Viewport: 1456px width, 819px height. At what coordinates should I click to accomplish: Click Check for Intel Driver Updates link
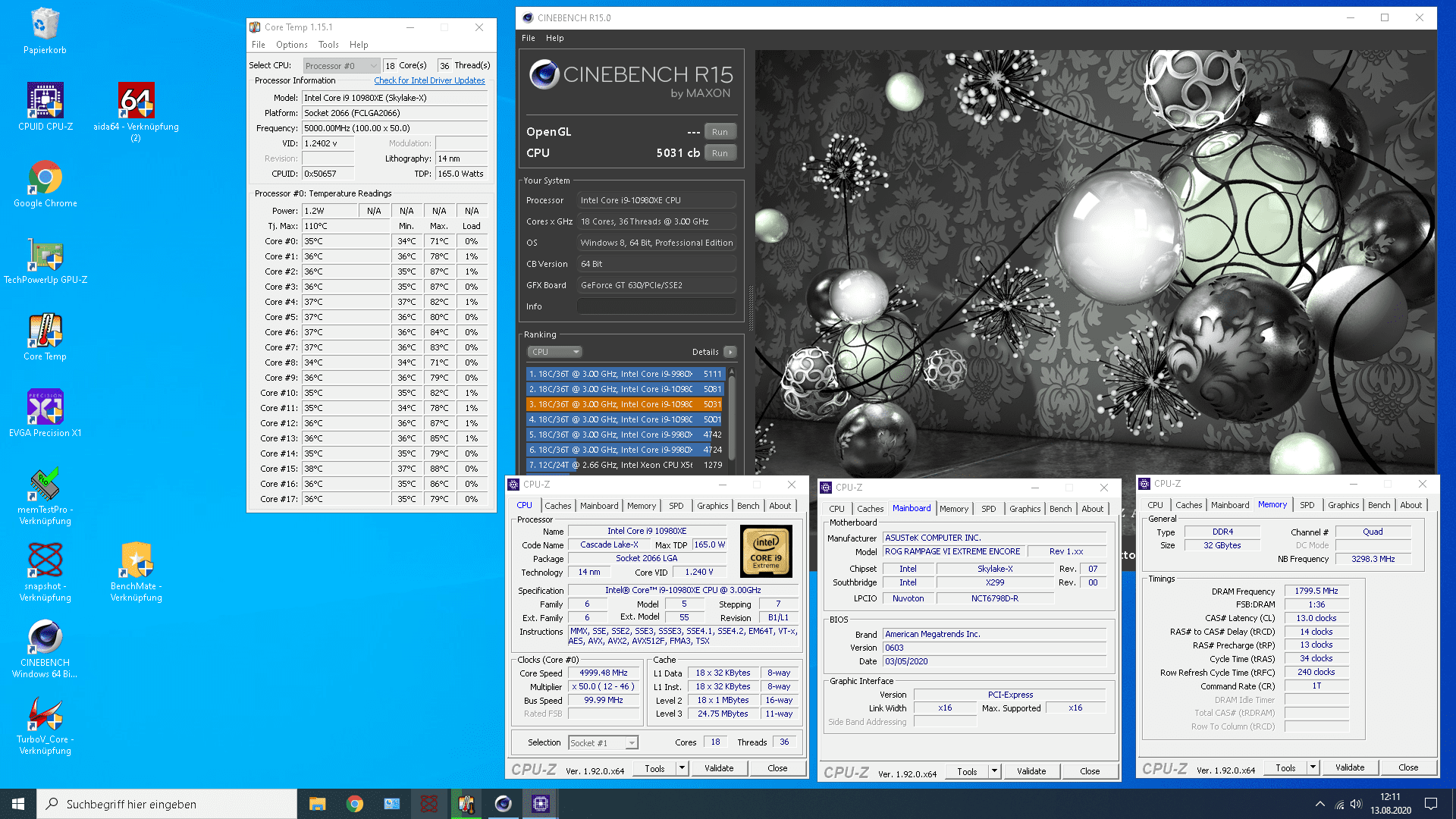(x=429, y=80)
